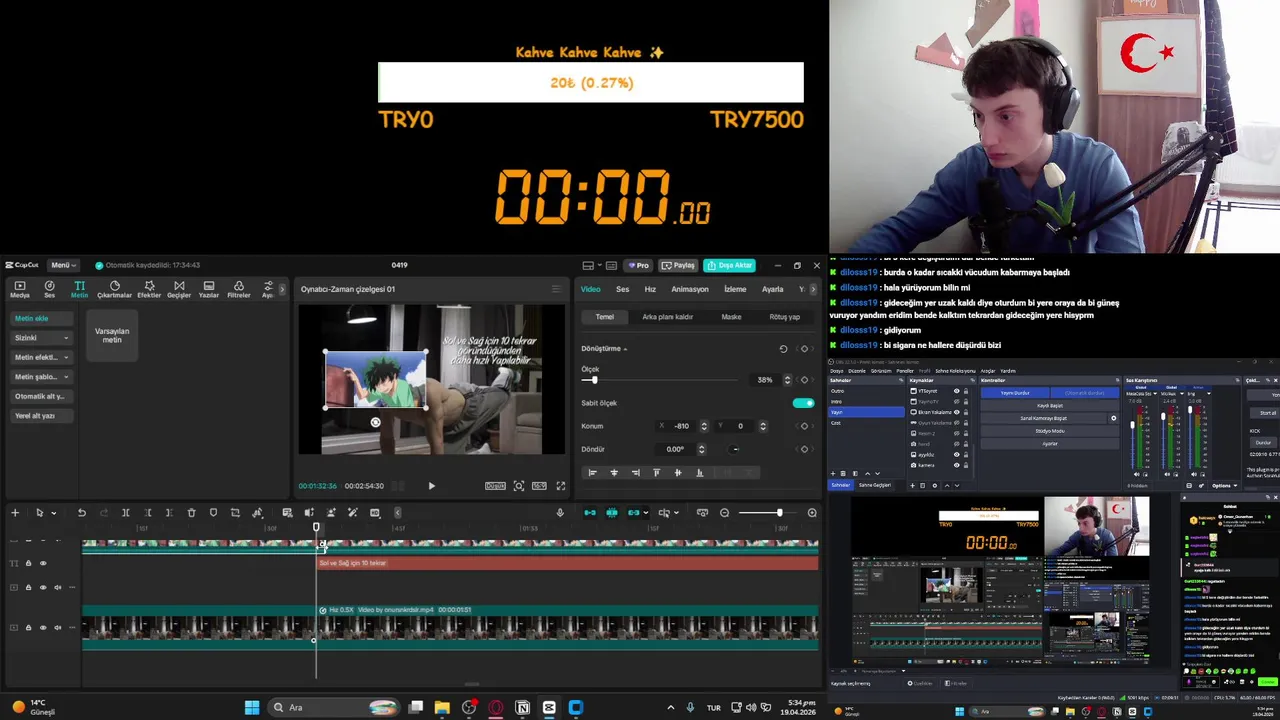The height and width of the screenshot is (720, 1280).
Task: Click the Dönüştürme reset arrow icon
Action: pos(783,349)
